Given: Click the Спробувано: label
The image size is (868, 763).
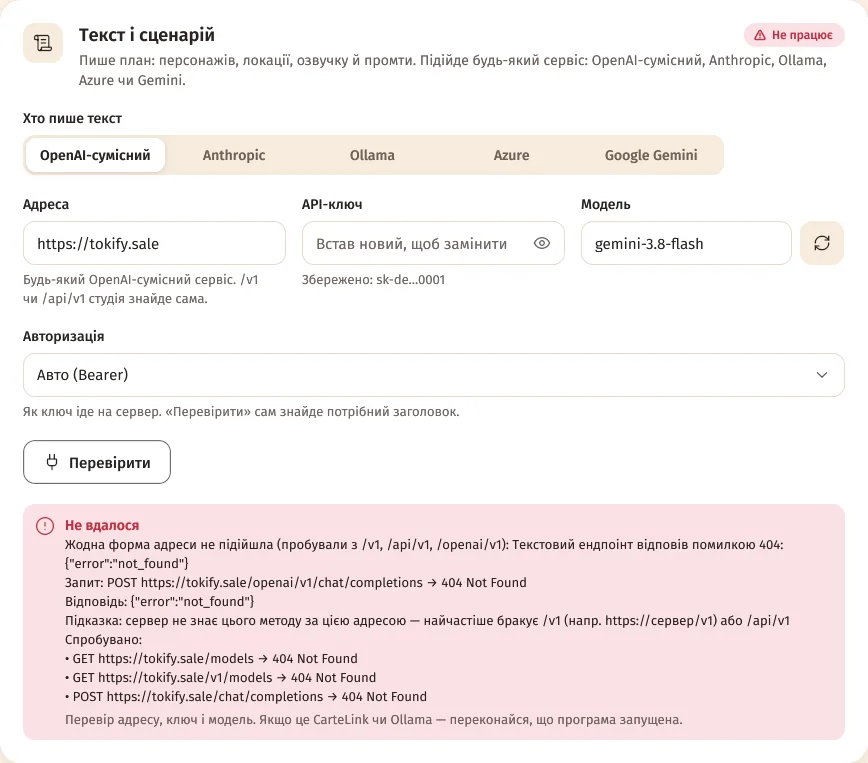Looking at the screenshot, I should tap(104, 640).
